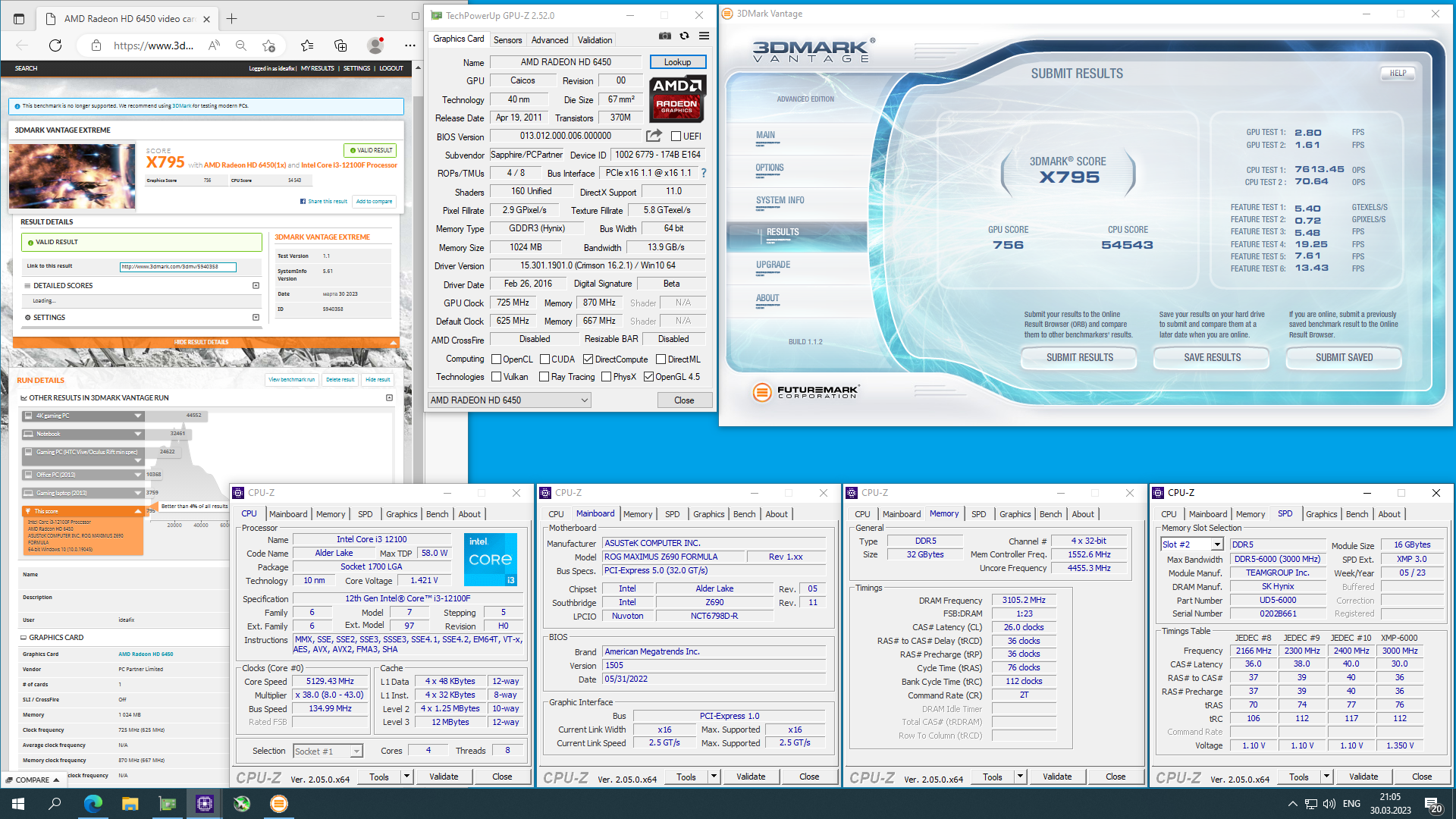Toggle the Vulkan checkbox
Viewport: 1456px width, 819px height.
pyautogui.click(x=496, y=377)
